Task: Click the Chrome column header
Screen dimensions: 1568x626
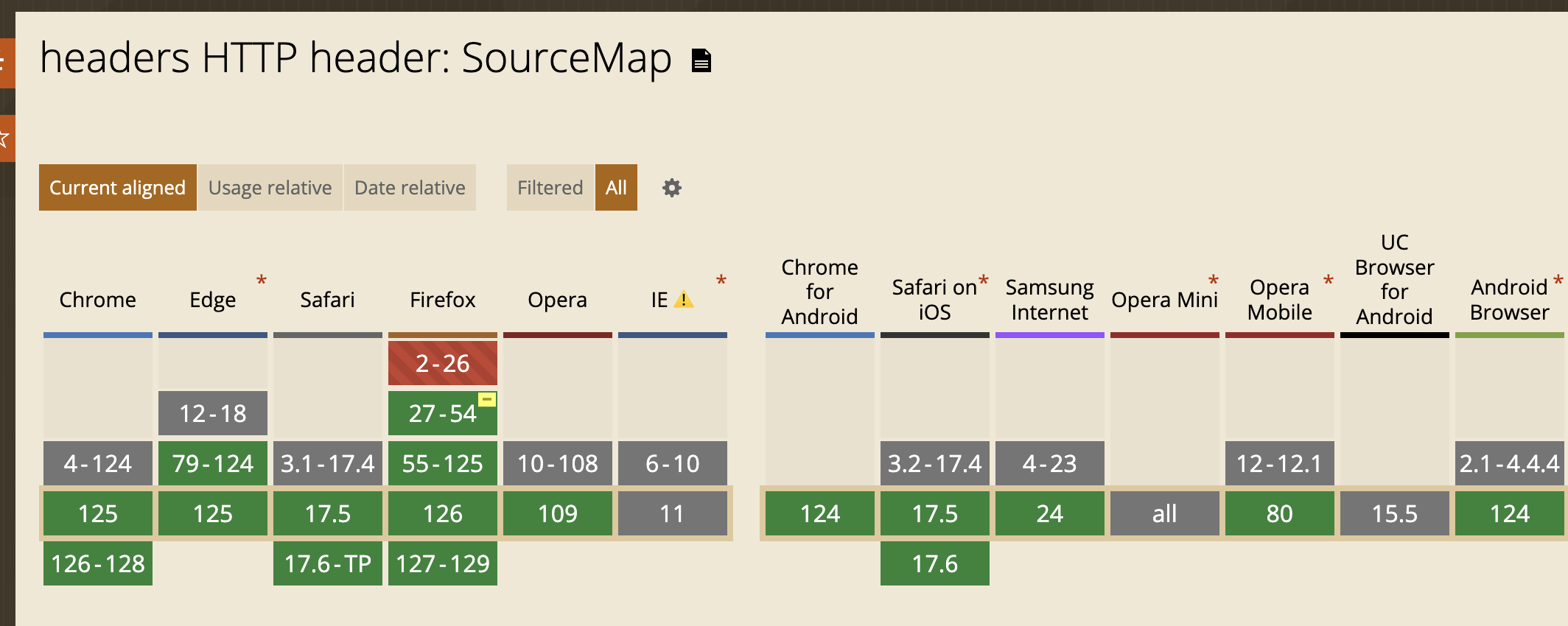Action: pyautogui.click(x=98, y=300)
